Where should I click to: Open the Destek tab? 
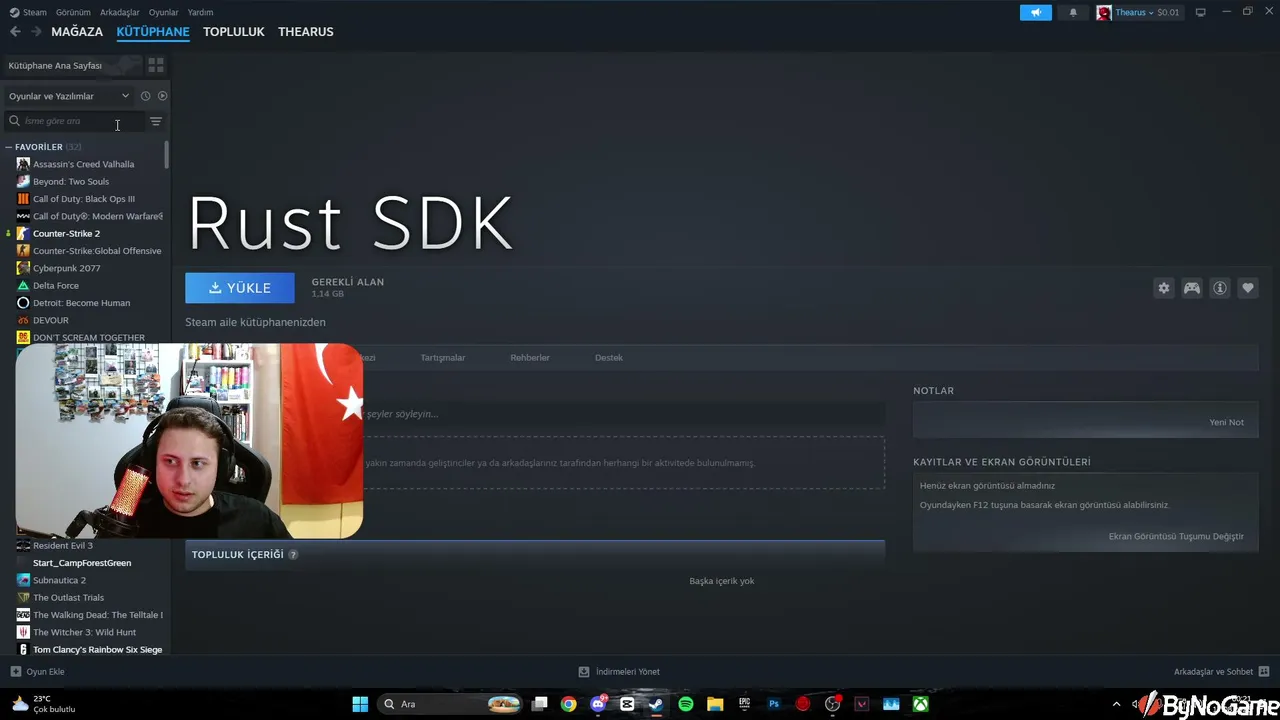(609, 358)
